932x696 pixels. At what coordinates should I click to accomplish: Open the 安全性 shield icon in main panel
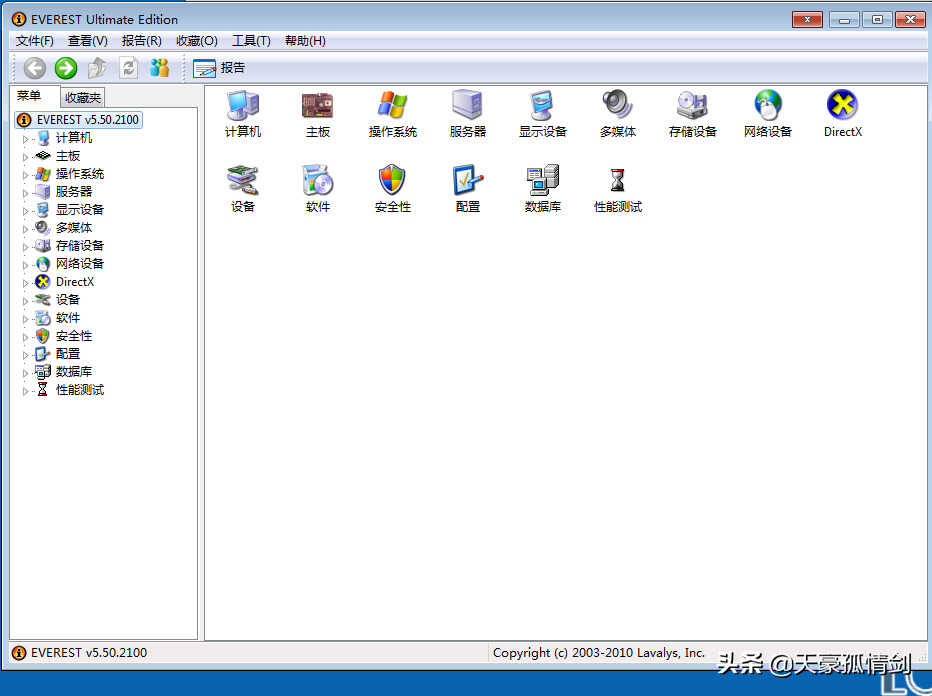(392, 180)
